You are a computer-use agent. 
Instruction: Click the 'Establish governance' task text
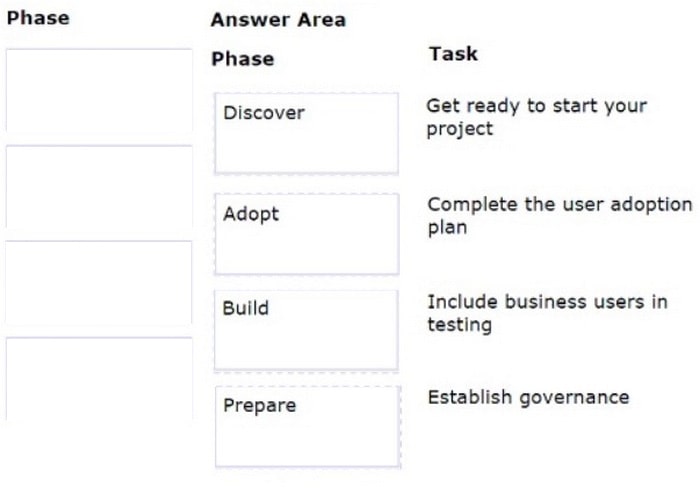529,397
